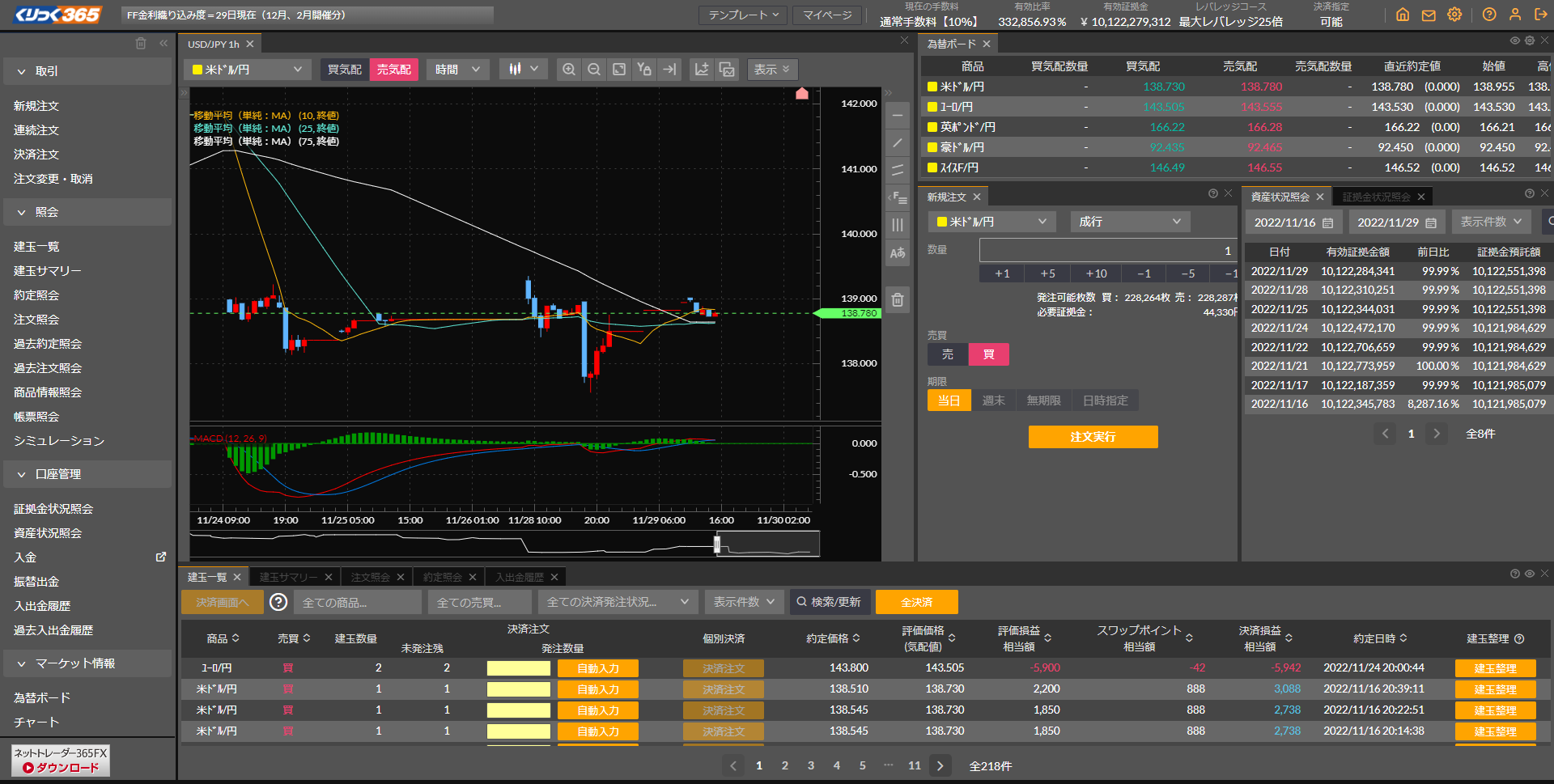Click the trash icon in chart drawing tools

coord(898,300)
